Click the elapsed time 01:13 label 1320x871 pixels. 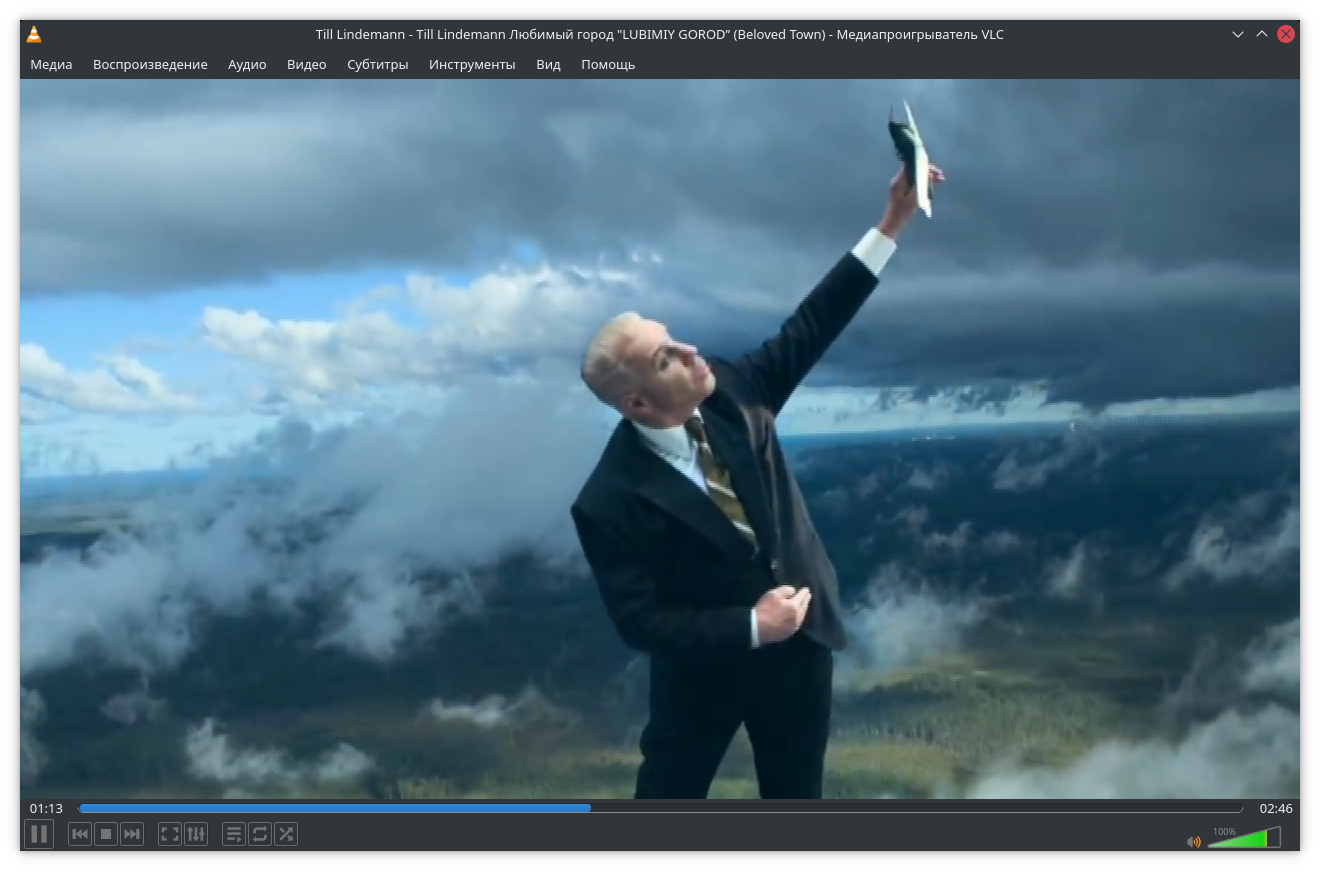click(46, 808)
